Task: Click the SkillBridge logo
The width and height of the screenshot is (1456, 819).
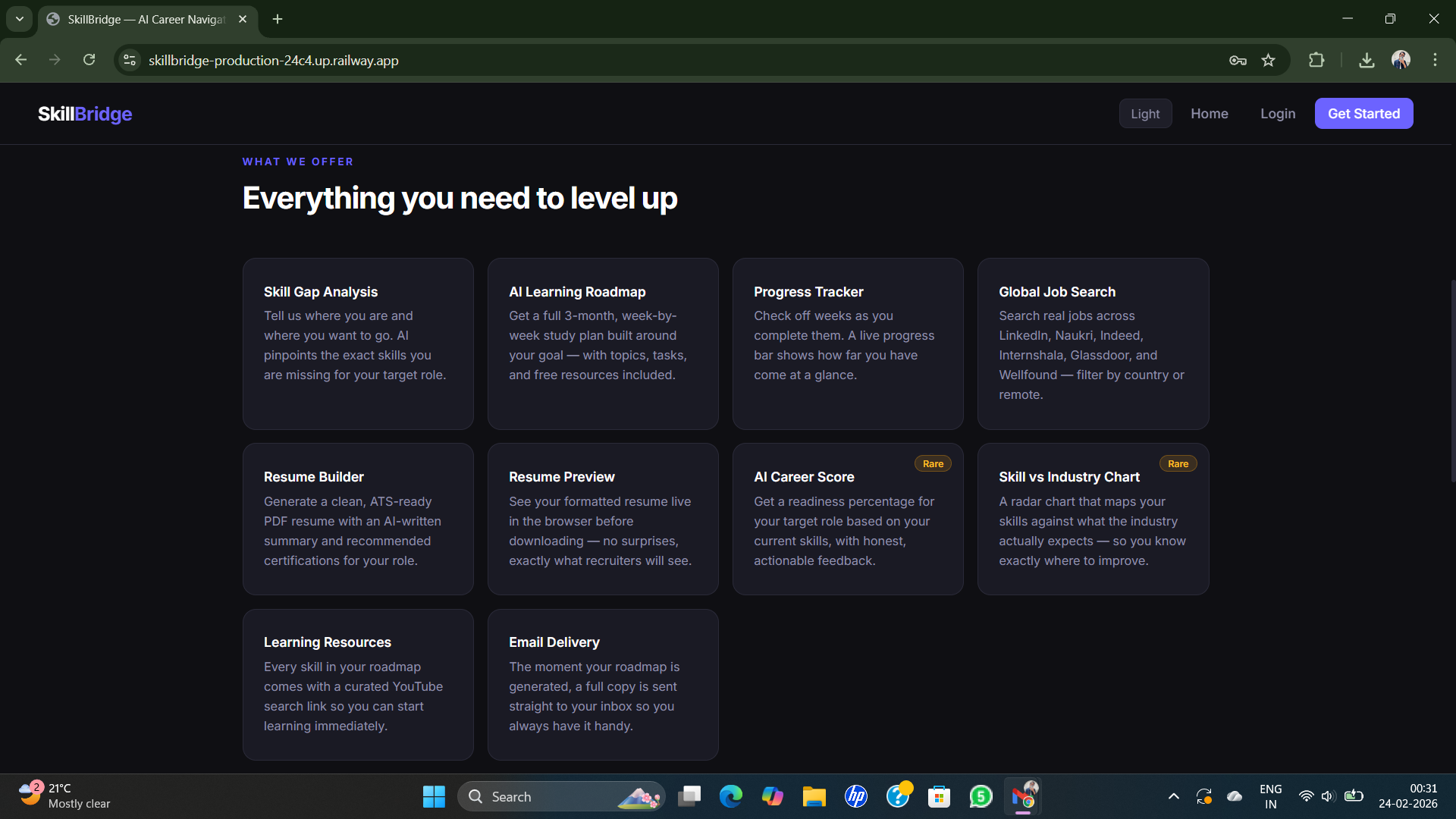Action: point(85,114)
